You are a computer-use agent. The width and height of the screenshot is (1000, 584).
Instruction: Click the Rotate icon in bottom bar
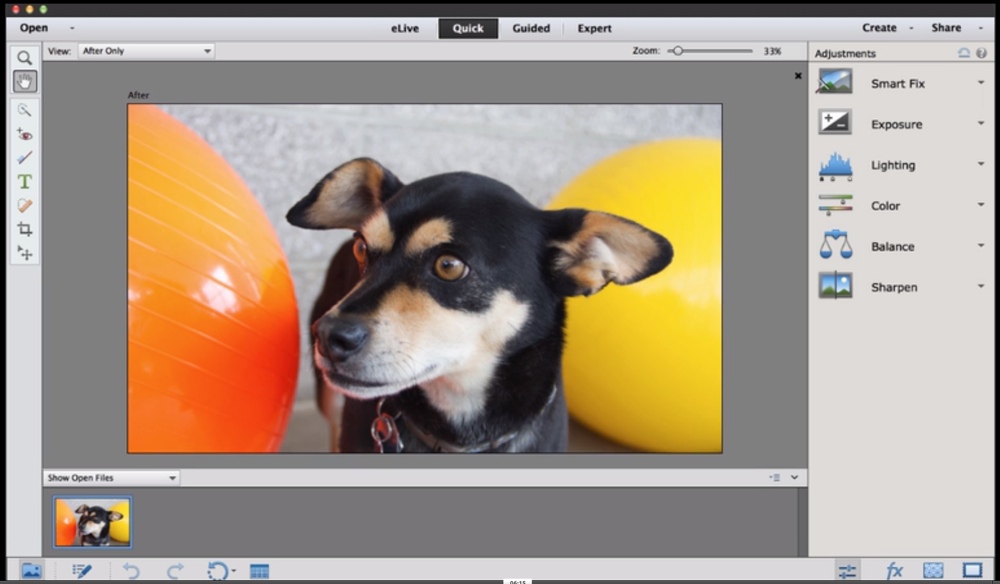click(x=217, y=571)
